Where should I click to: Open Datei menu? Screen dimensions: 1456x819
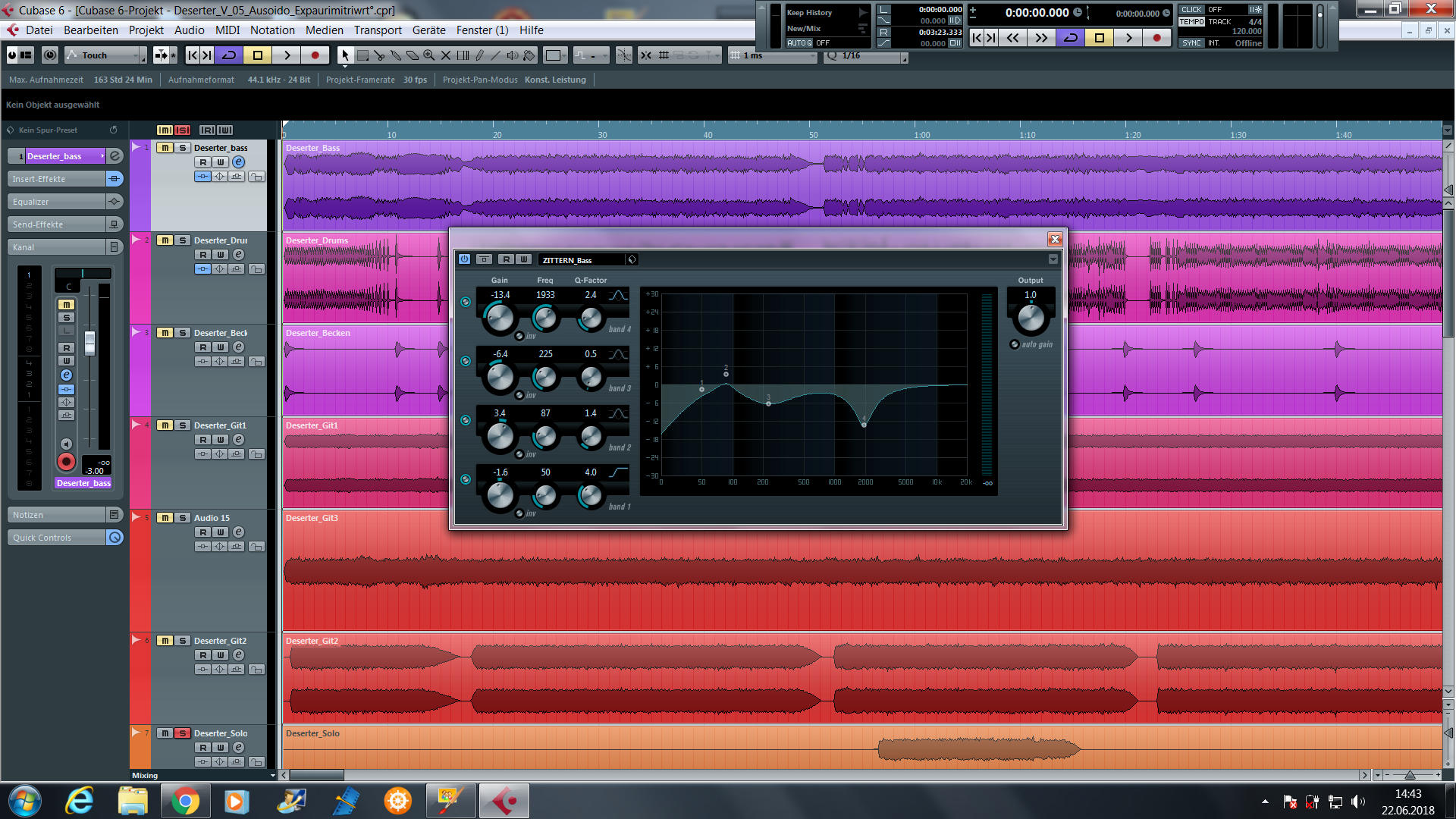[39, 30]
